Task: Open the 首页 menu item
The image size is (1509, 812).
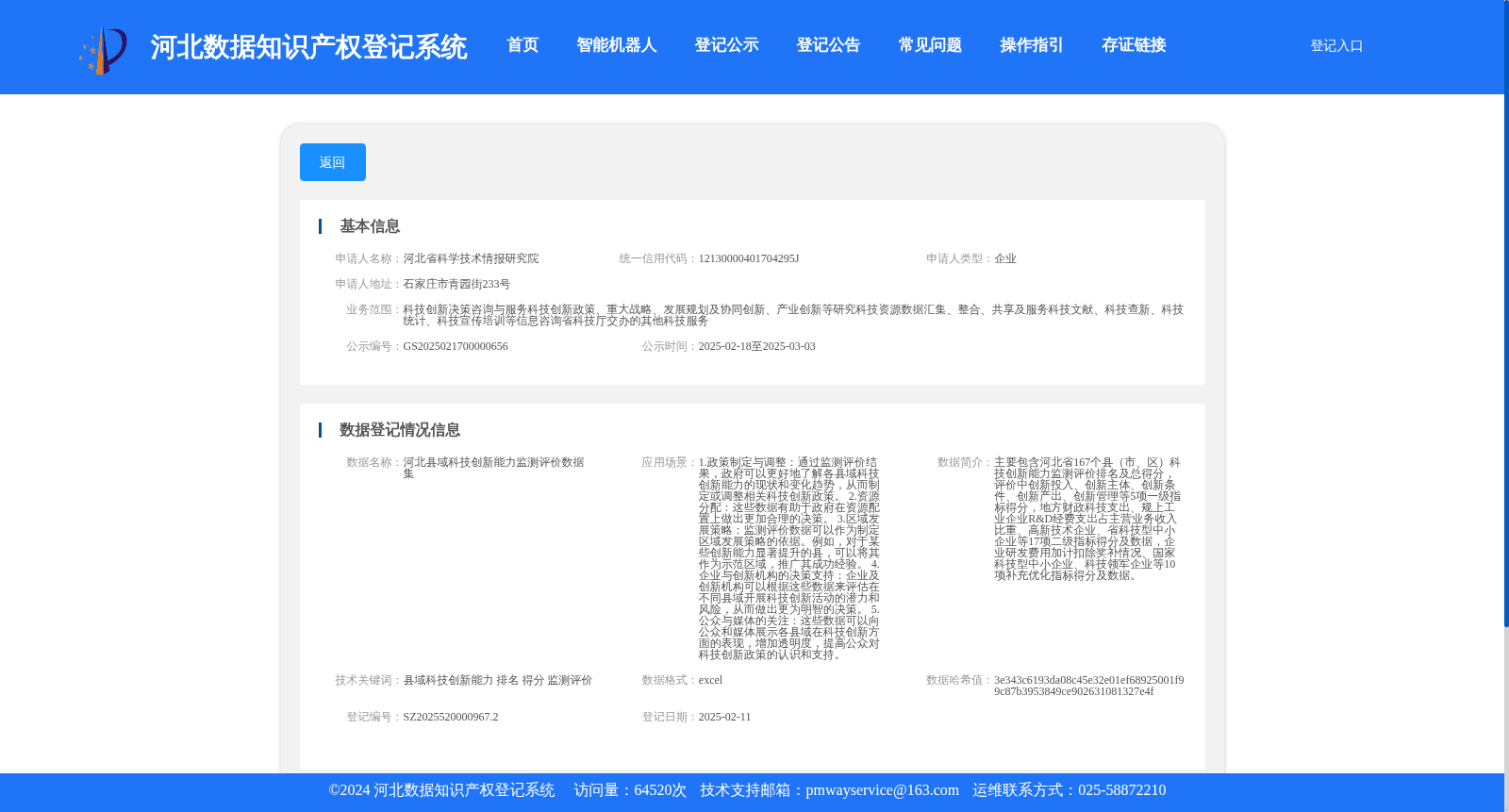Action: (x=522, y=45)
